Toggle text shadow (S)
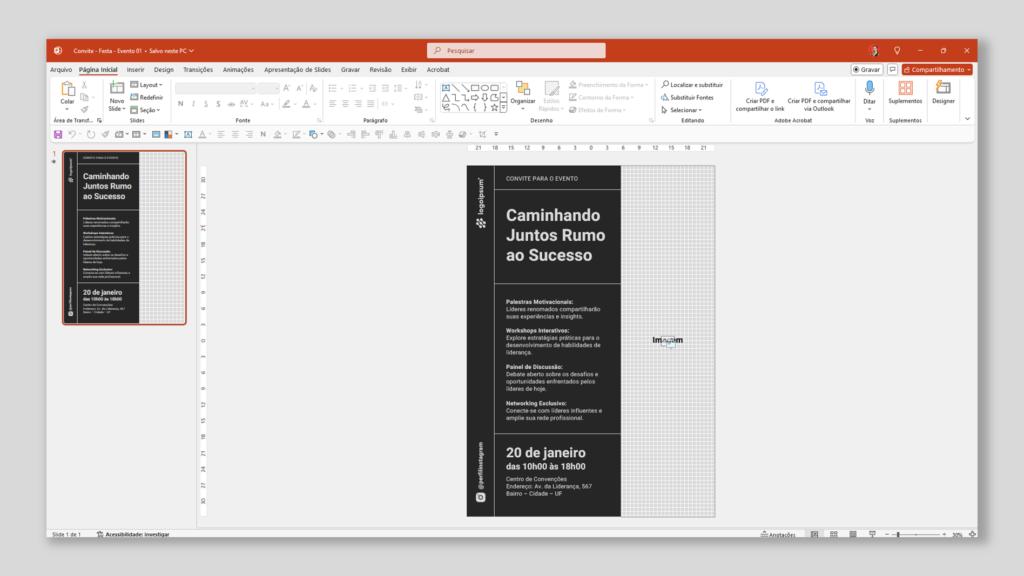1024x576 pixels. [x=218, y=104]
